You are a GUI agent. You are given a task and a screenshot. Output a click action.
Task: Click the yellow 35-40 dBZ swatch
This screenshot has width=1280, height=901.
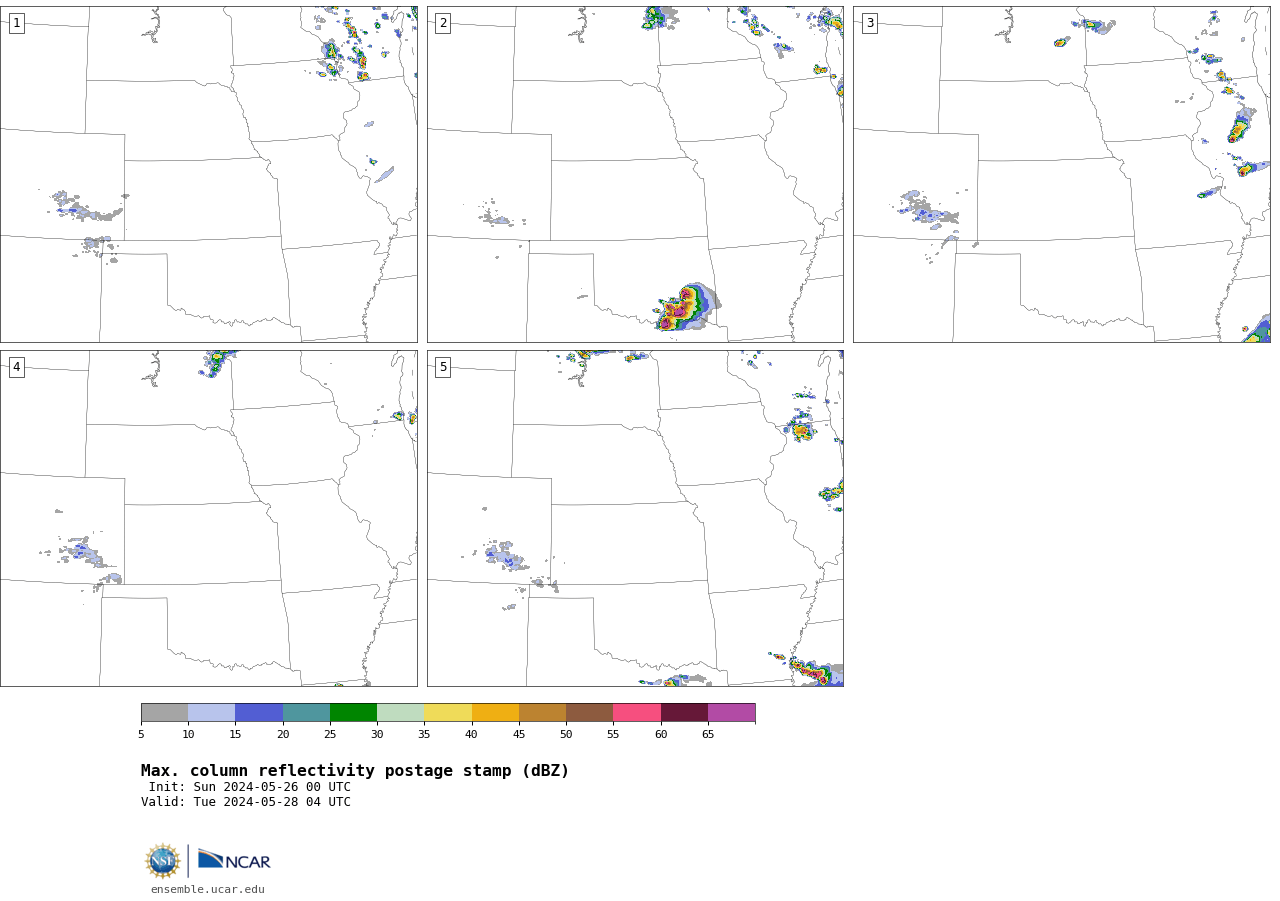click(x=448, y=712)
